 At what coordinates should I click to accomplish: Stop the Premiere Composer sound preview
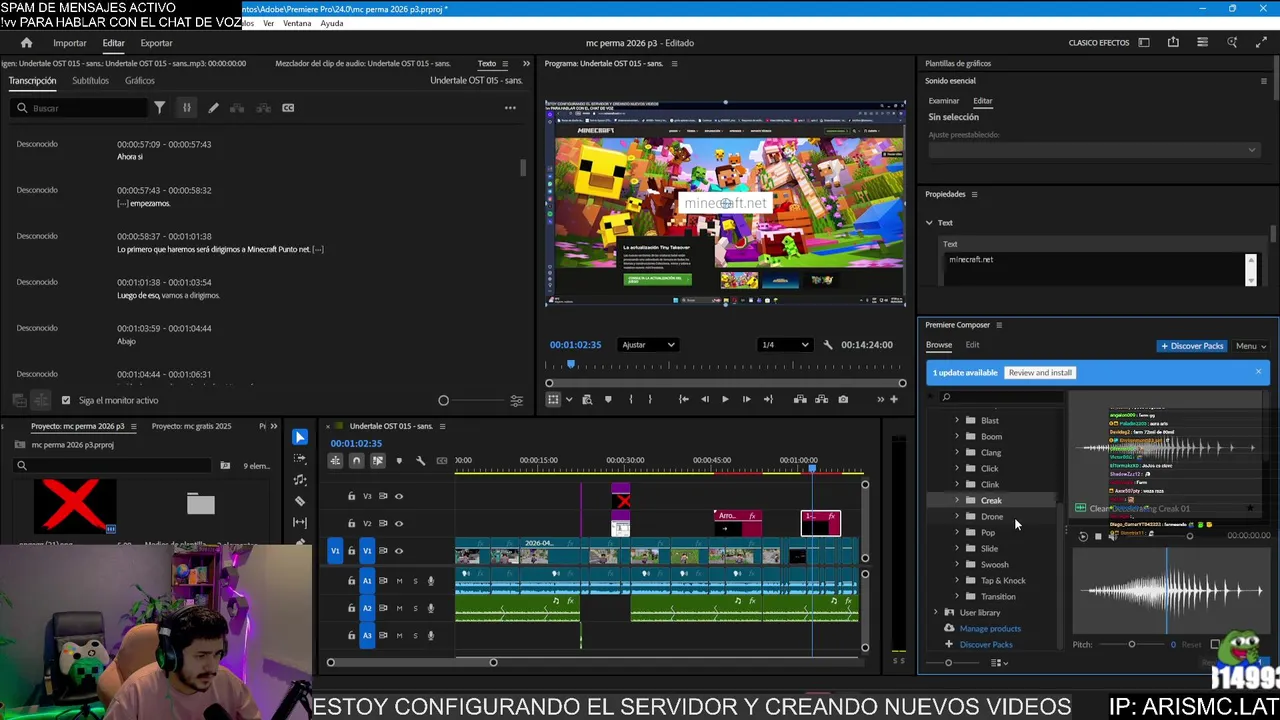click(x=1098, y=536)
